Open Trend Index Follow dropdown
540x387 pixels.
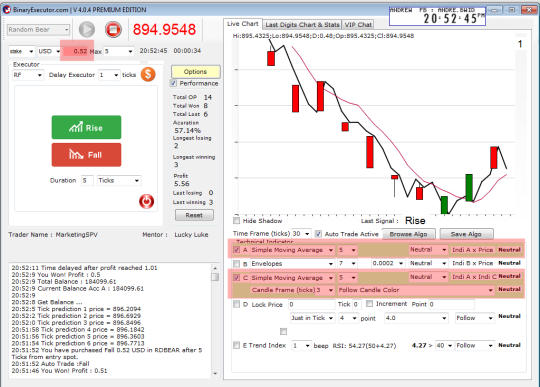(x=475, y=345)
